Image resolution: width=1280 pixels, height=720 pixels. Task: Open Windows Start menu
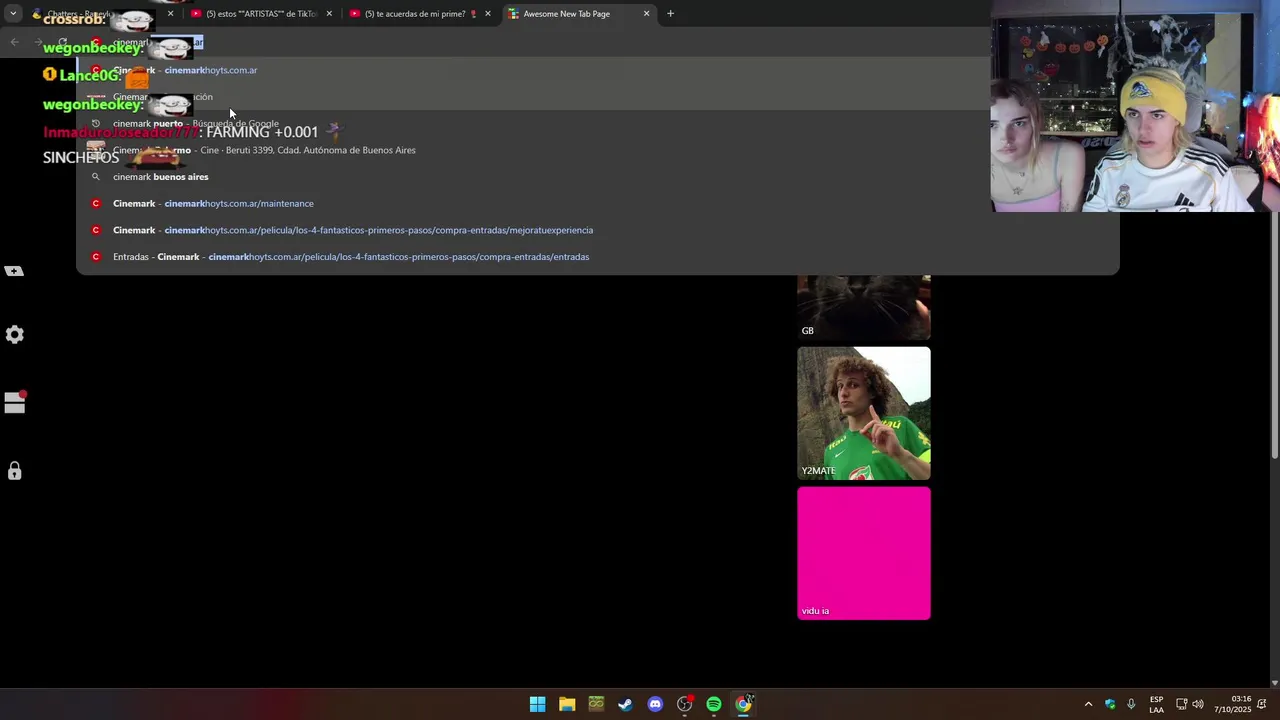click(537, 704)
